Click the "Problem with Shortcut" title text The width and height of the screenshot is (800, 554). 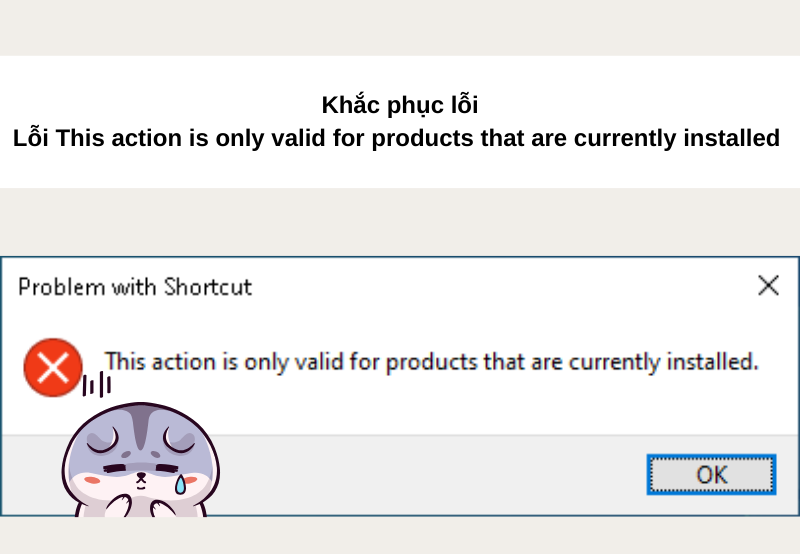pos(135,287)
